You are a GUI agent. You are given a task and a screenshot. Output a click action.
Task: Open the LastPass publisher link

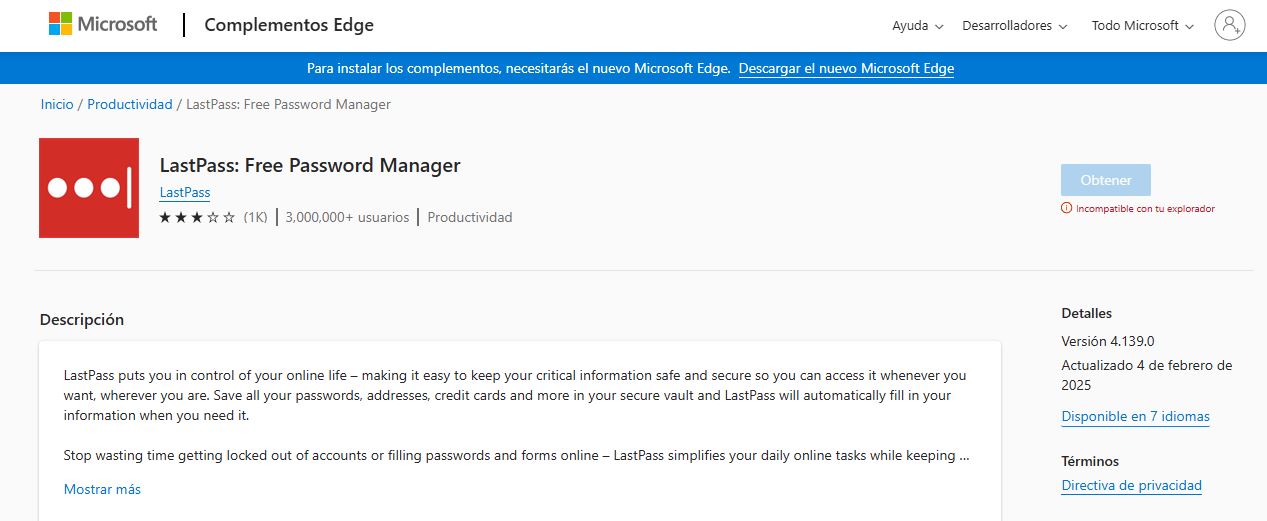(x=185, y=192)
